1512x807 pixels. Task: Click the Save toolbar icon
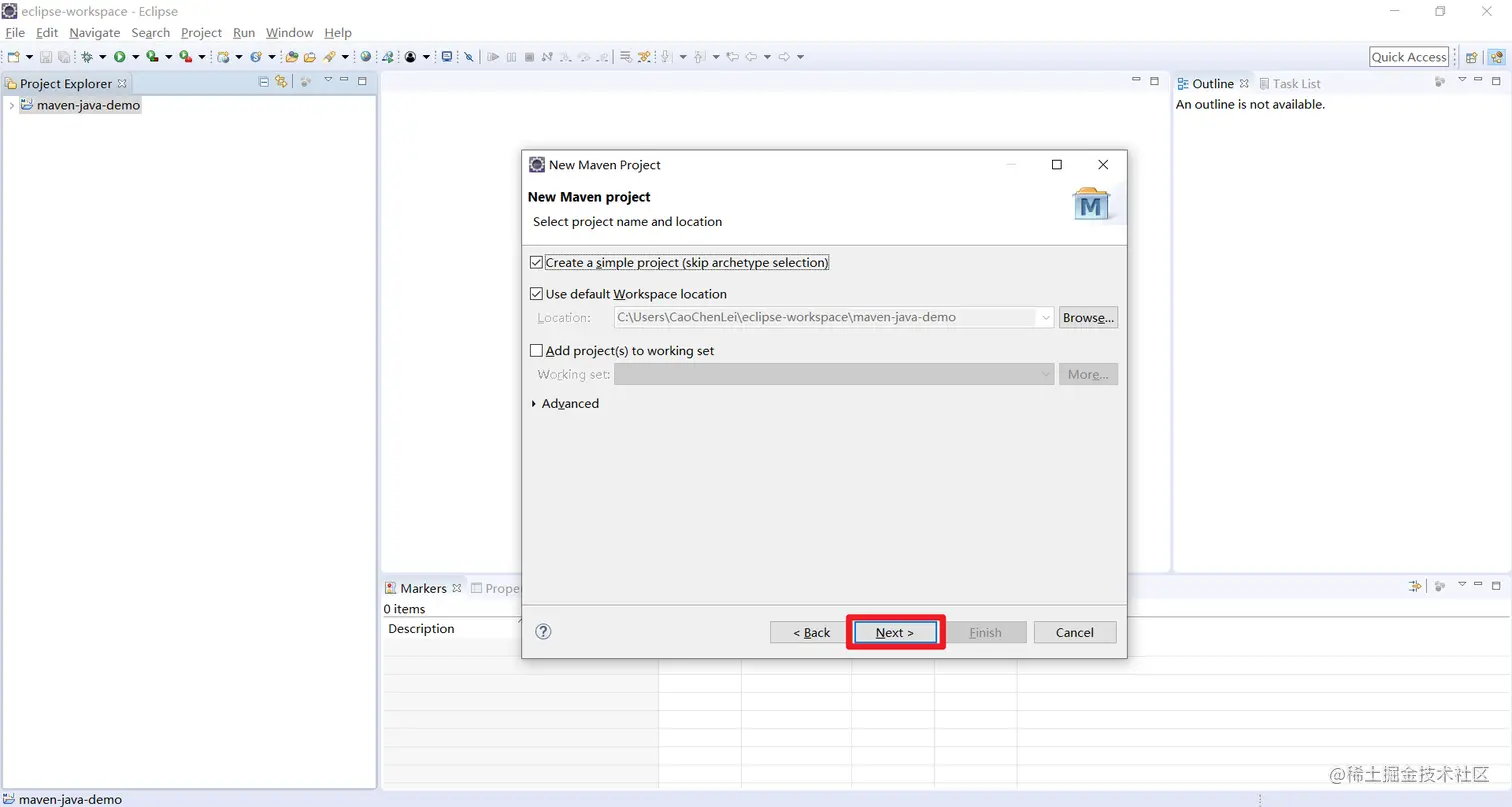[46, 57]
